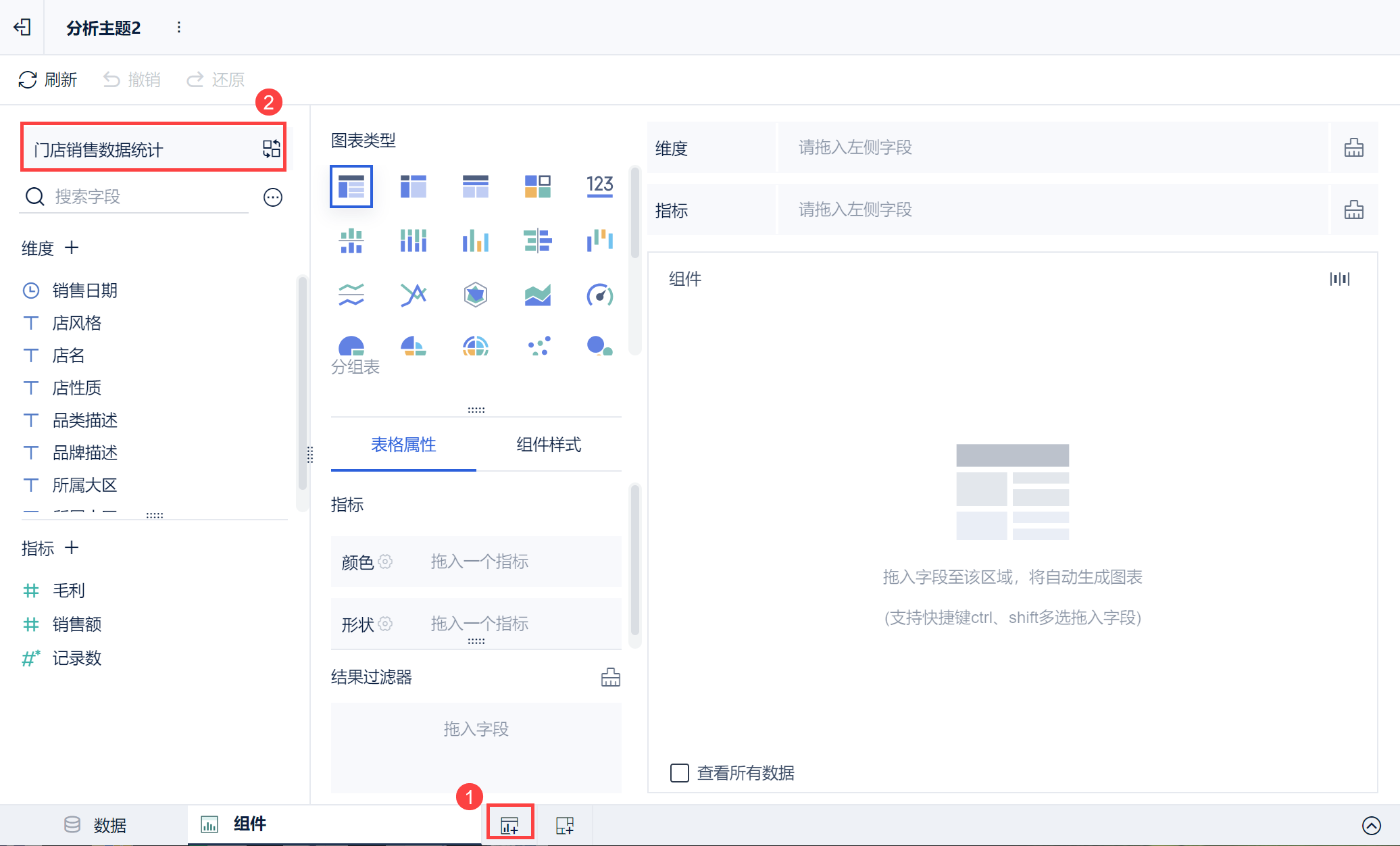Open shape settings gear next to 形状
Viewport: 1400px width, 846px height.
click(x=385, y=624)
